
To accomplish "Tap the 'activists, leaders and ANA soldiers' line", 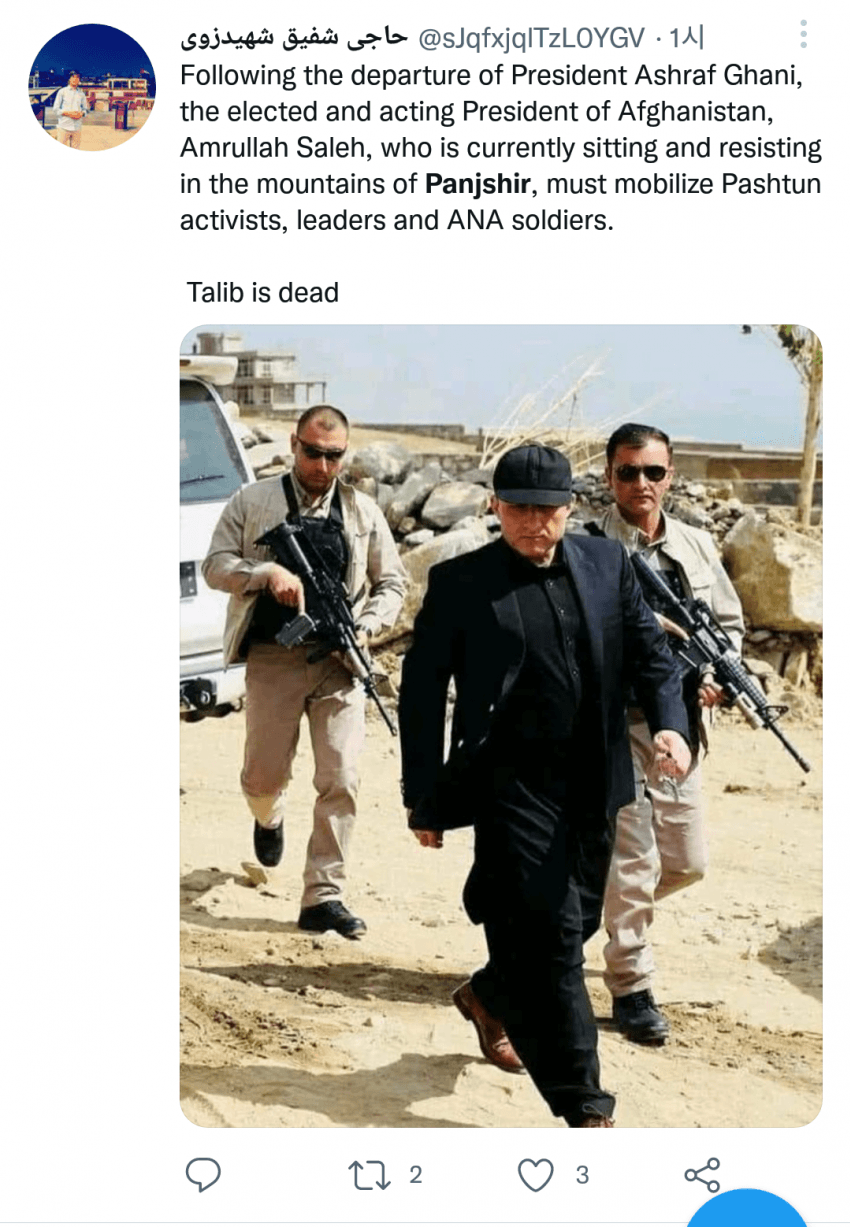I will pyautogui.click(x=396, y=220).
